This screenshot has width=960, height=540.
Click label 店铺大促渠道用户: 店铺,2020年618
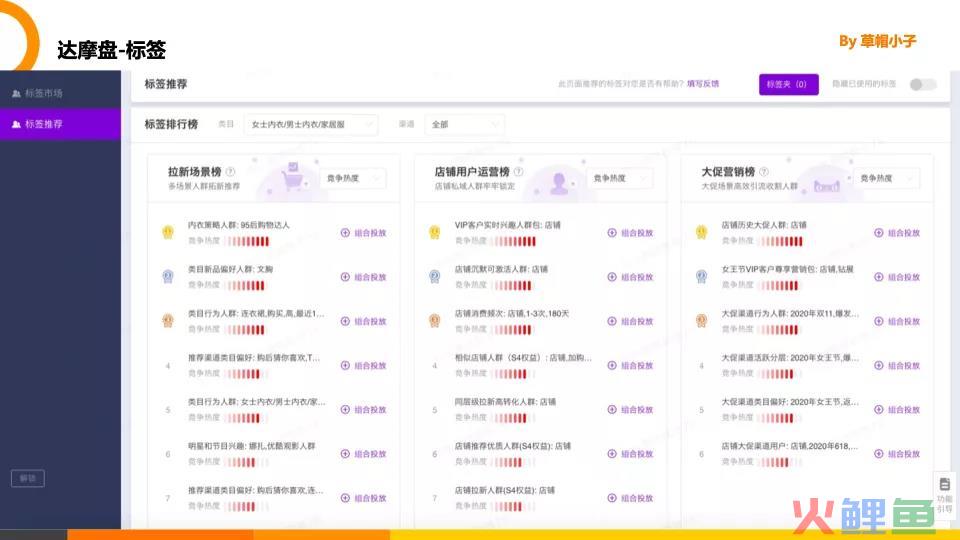[790, 446]
